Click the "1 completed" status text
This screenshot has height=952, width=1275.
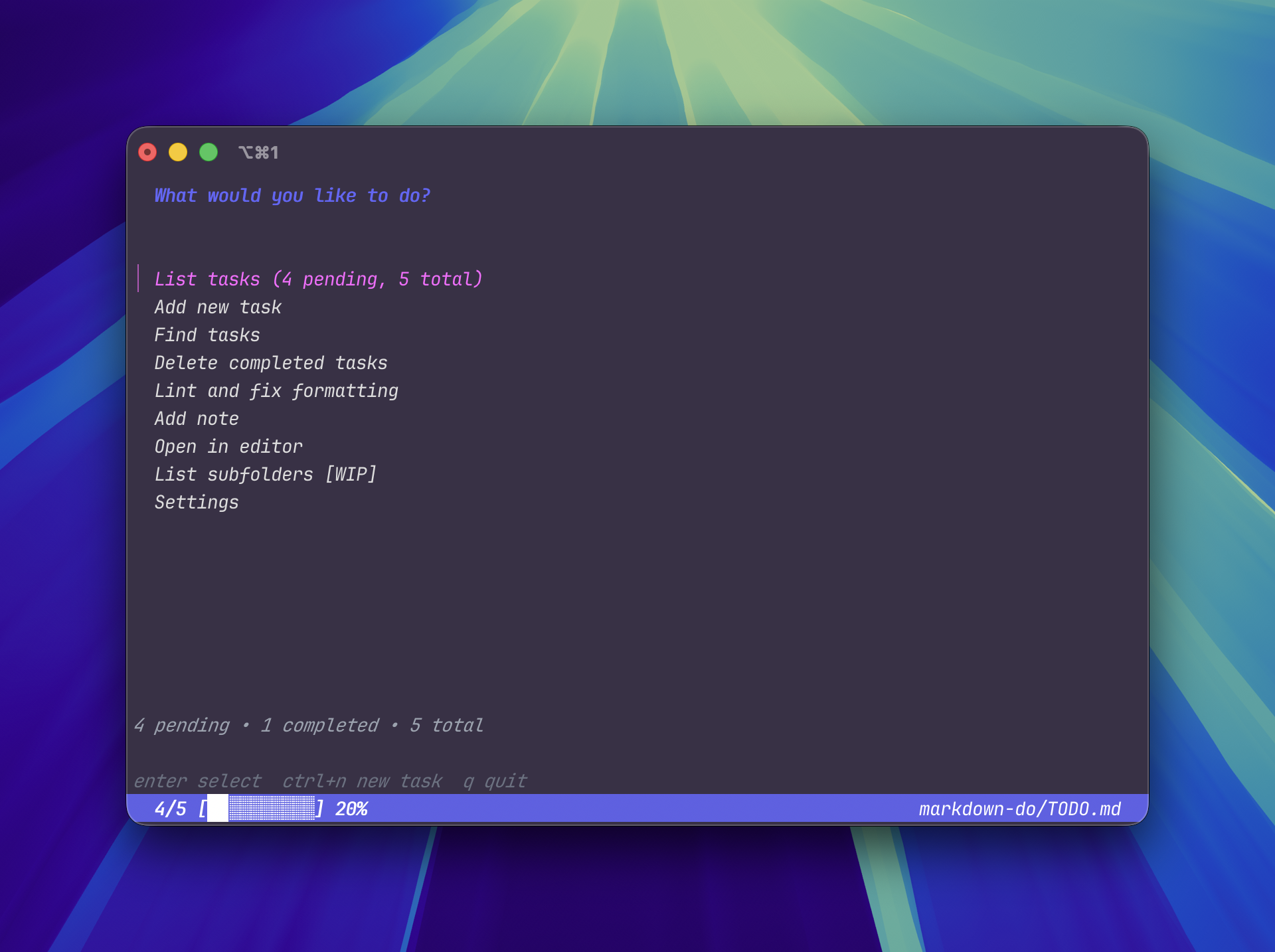(x=318, y=725)
